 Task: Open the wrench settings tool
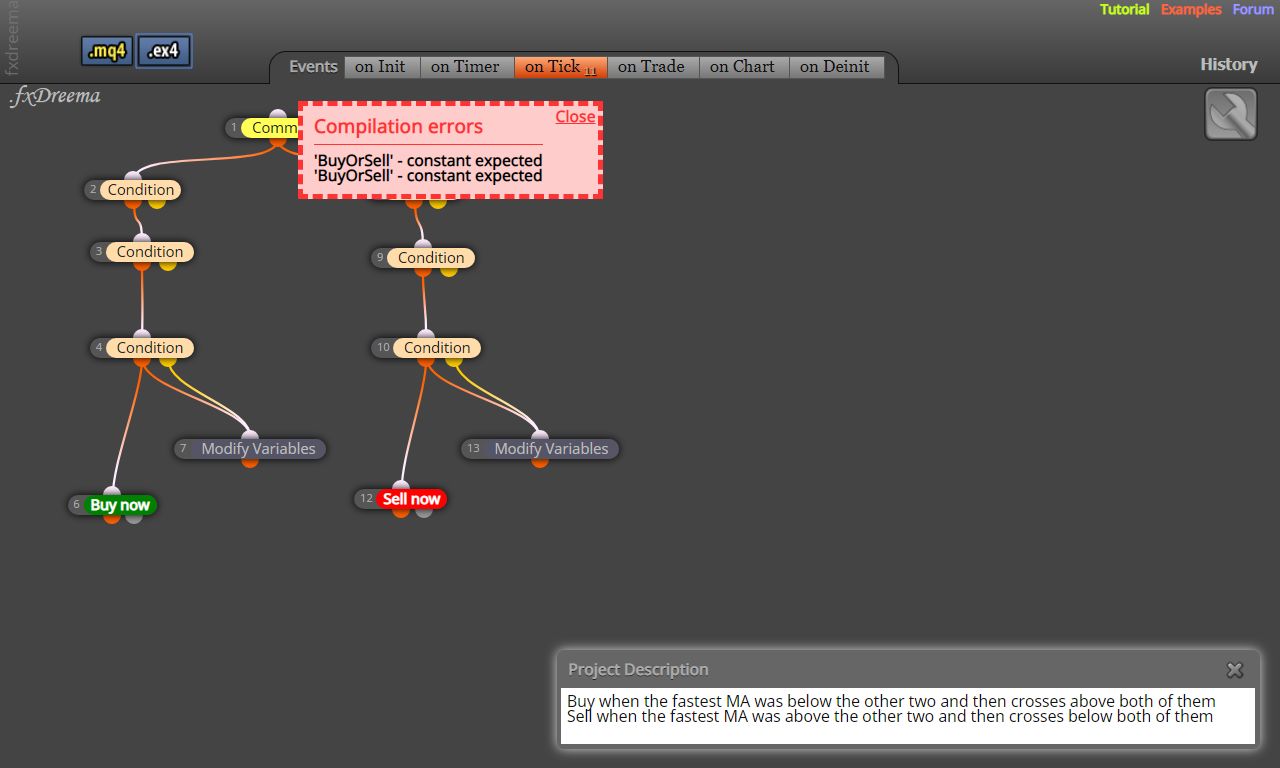pos(1231,115)
